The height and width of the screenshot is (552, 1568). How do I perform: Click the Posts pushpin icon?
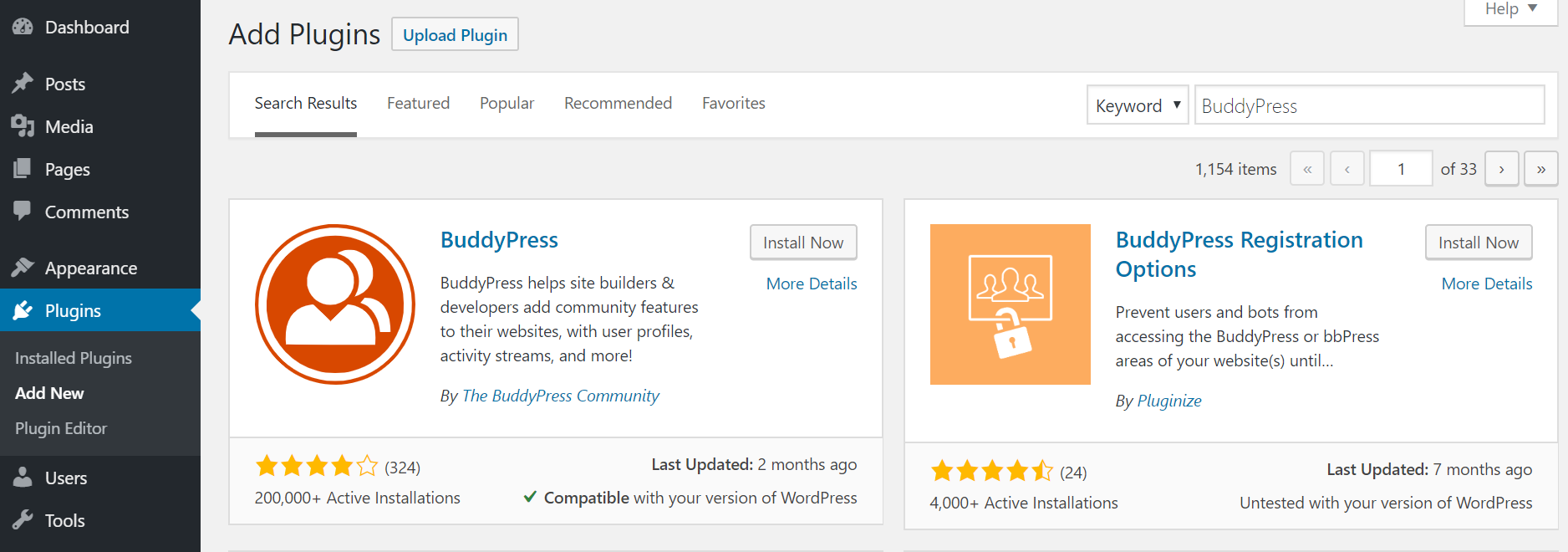pyautogui.click(x=23, y=83)
